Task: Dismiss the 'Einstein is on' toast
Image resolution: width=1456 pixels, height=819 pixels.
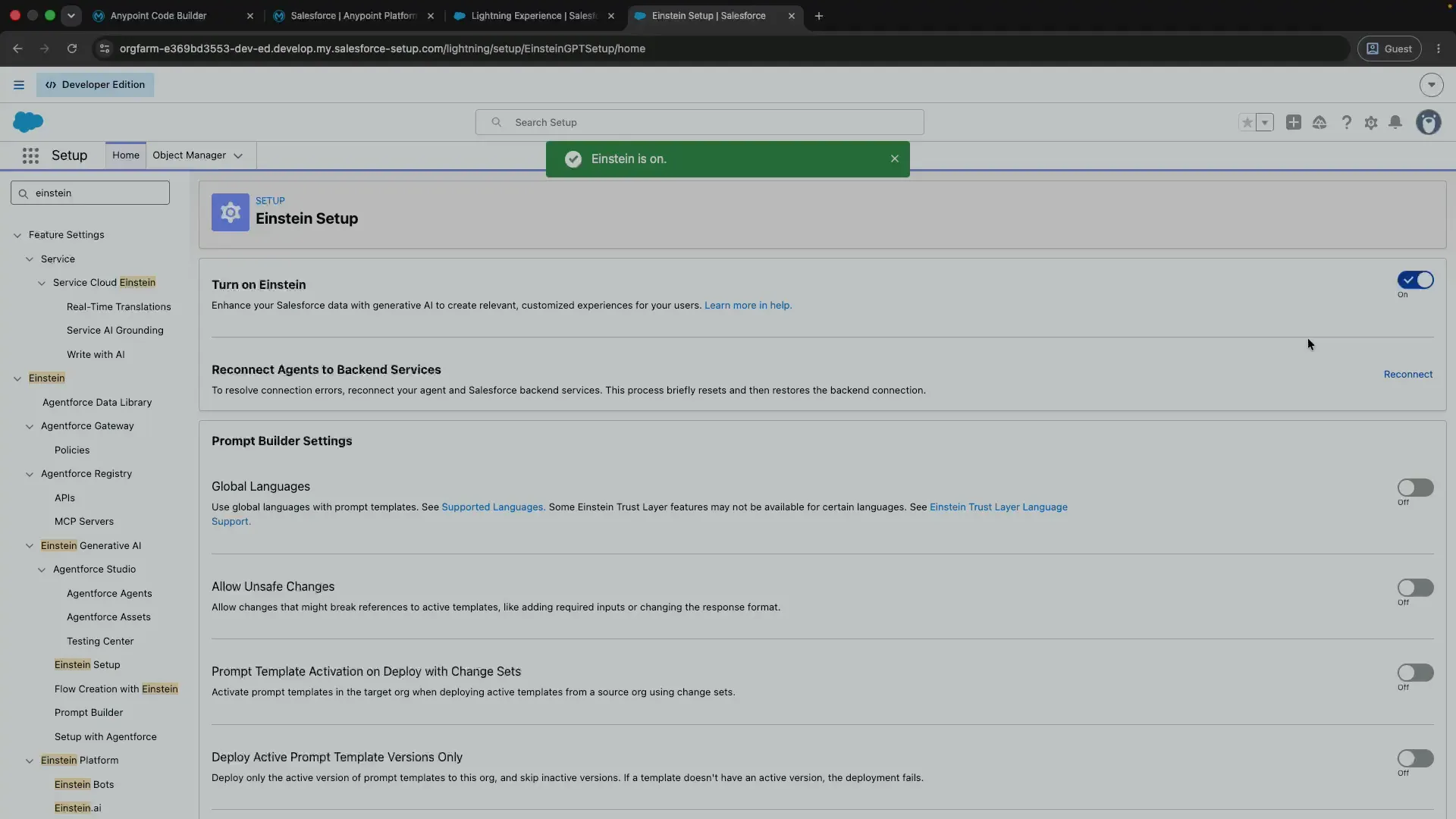Action: pyautogui.click(x=895, y=158)
